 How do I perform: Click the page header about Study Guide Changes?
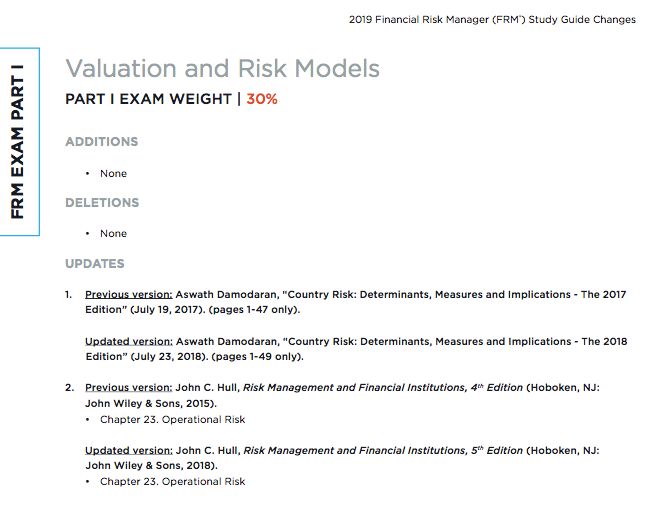coord(491,19)
